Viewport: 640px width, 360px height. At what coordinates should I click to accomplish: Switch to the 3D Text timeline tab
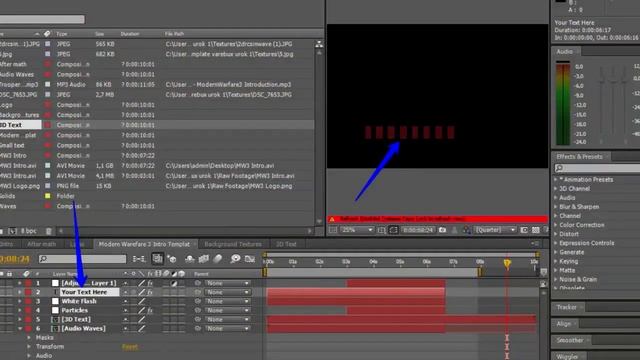click(286, 244)
